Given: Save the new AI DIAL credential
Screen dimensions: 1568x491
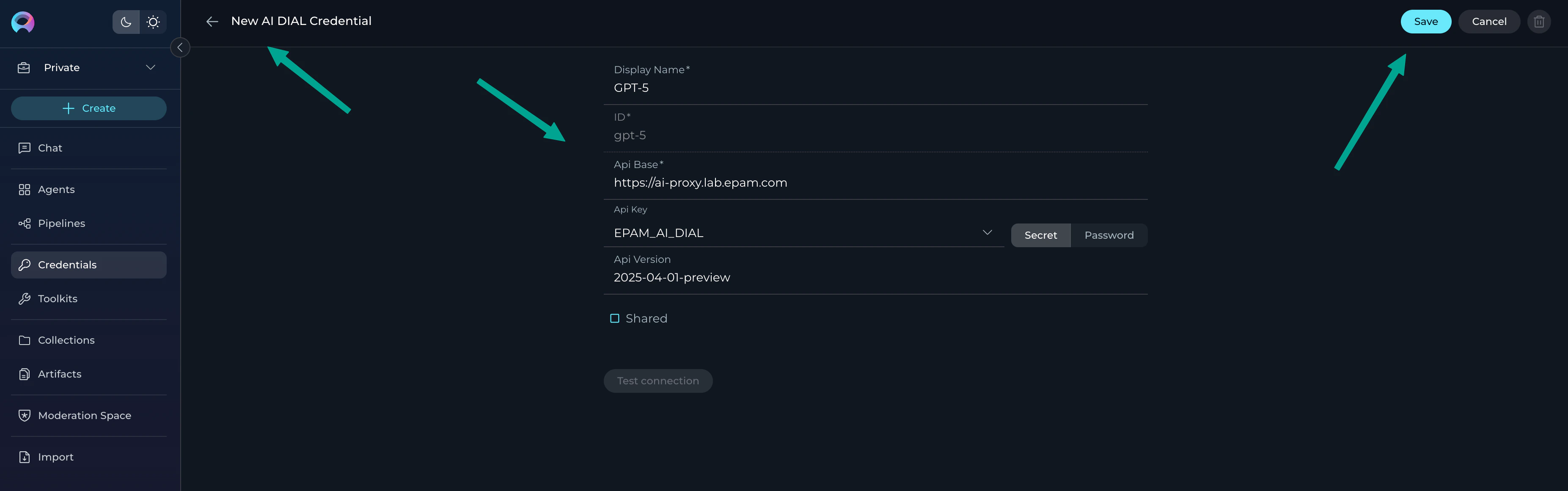Looking at the screenshot, I should tap(1425, 21).
